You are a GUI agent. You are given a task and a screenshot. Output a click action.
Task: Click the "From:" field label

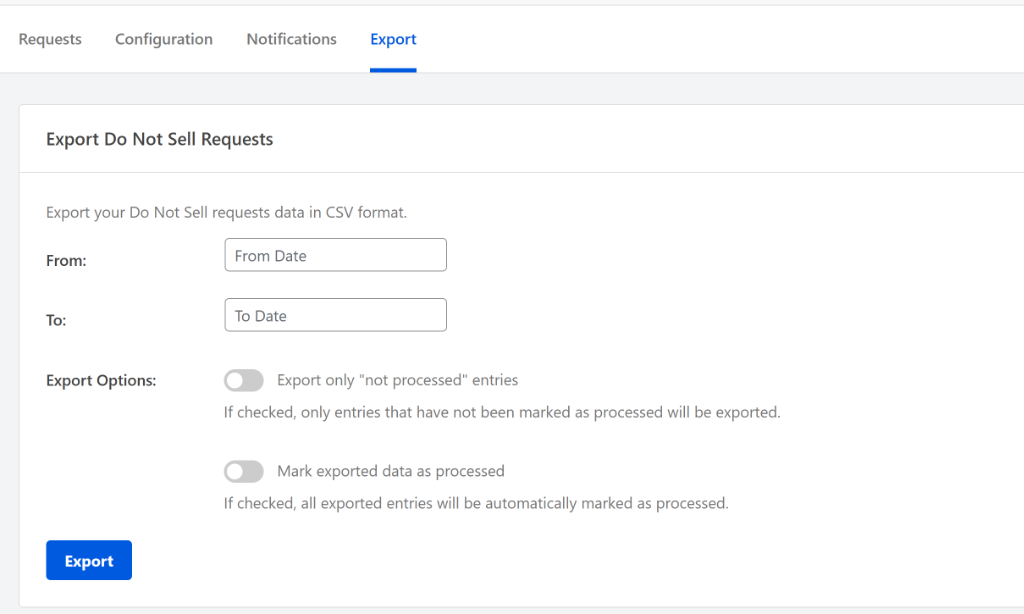tap(66, 260)
